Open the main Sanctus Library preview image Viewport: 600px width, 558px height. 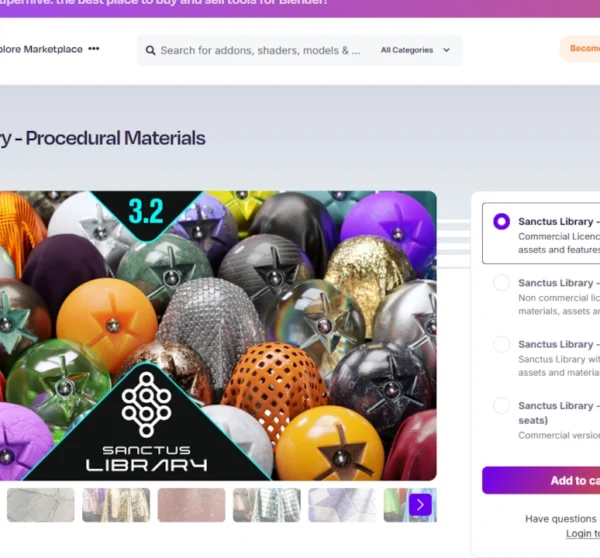point(218,336)
